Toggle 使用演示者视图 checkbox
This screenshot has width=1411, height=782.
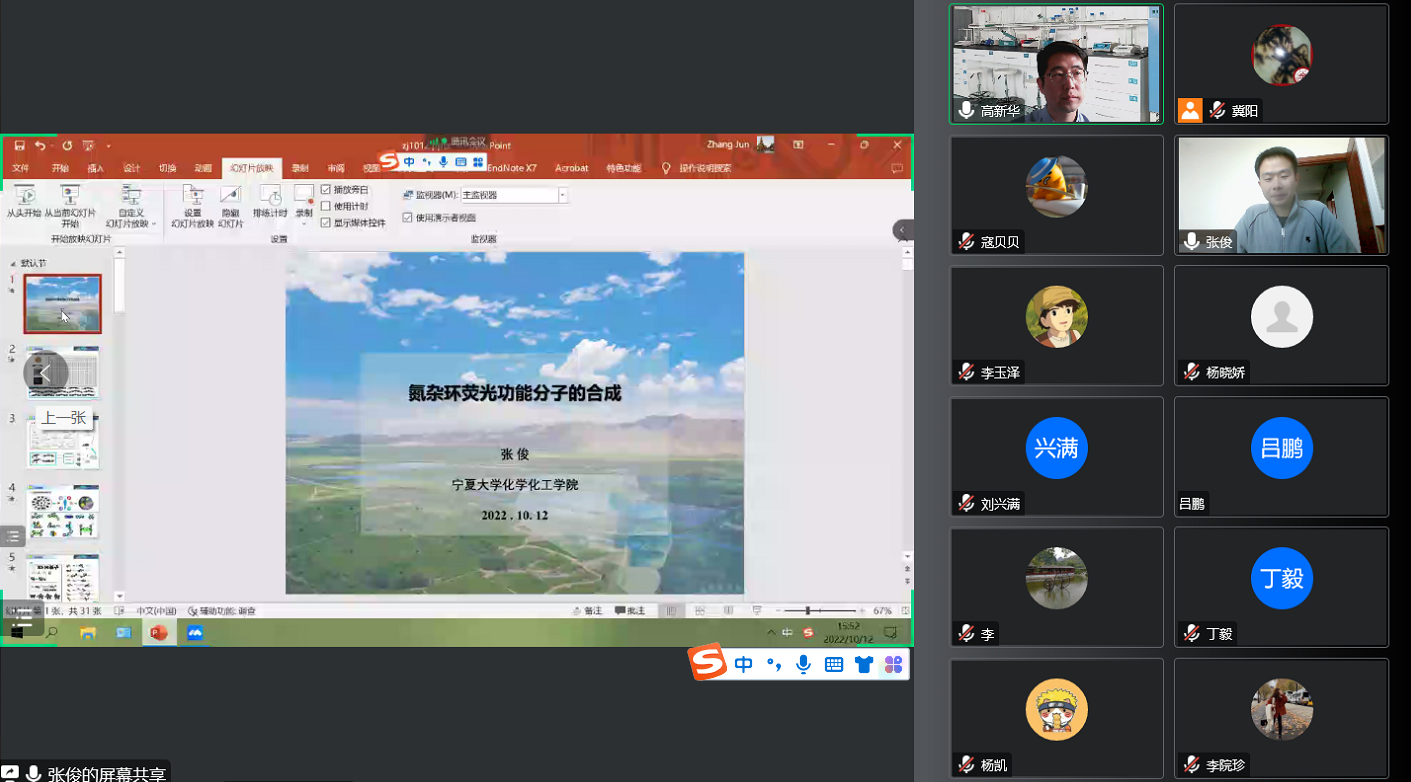[x=407, y=217]
